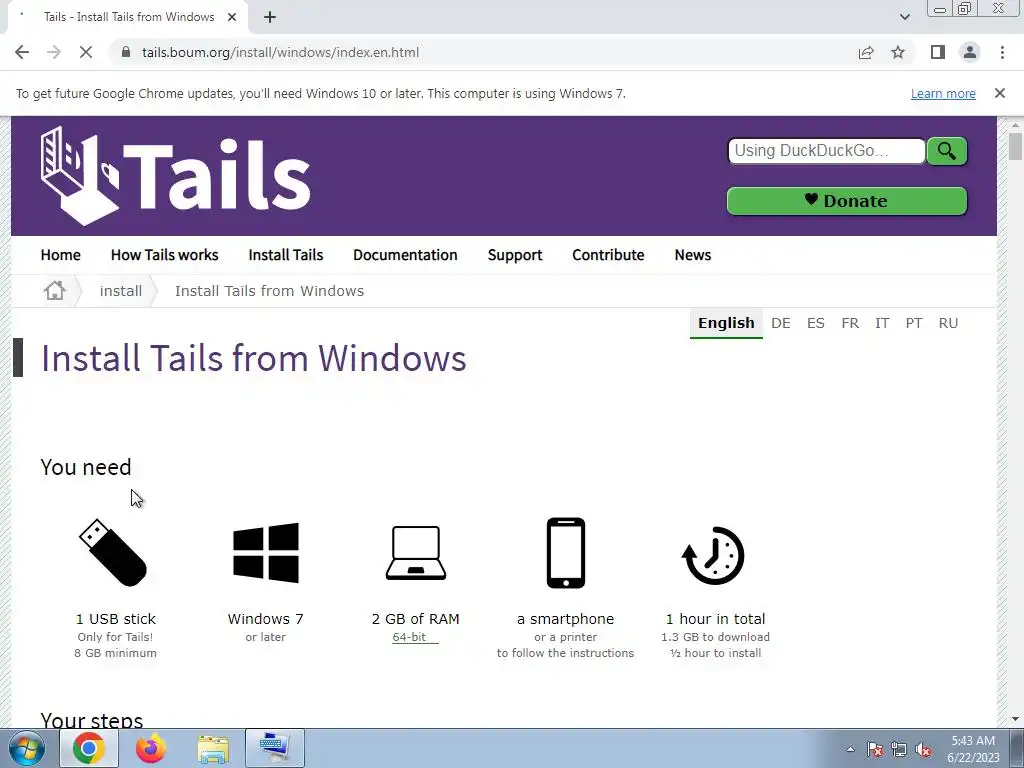Image resolution: width=1024 pixels, height=768 pixels.
Task: Click the laptop icon above 2 GB of RAM
Action: pos(416,552)
